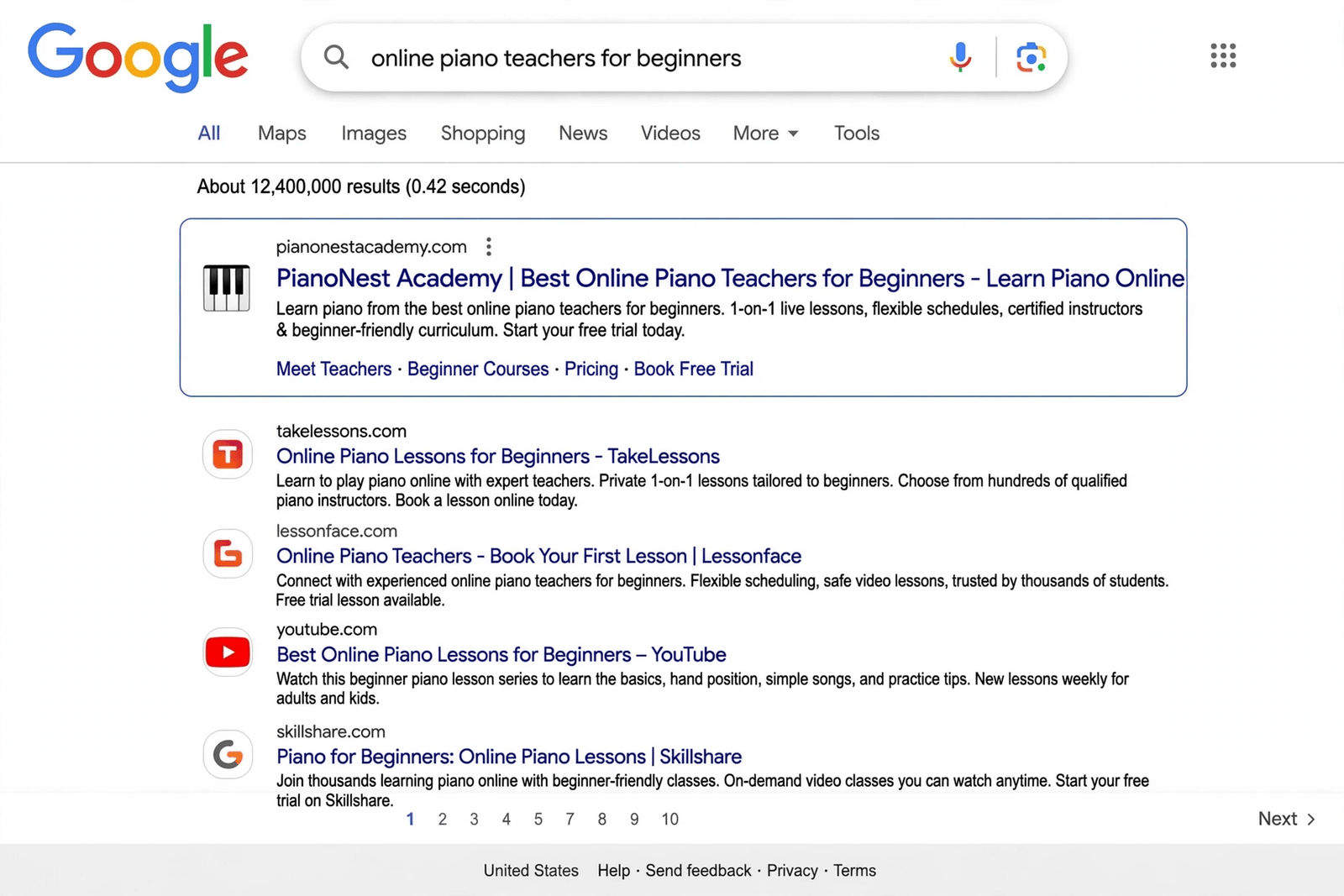This screenshot has height=896, width=1344.
Task: Go to results page 2
Action: coord(442,819)
